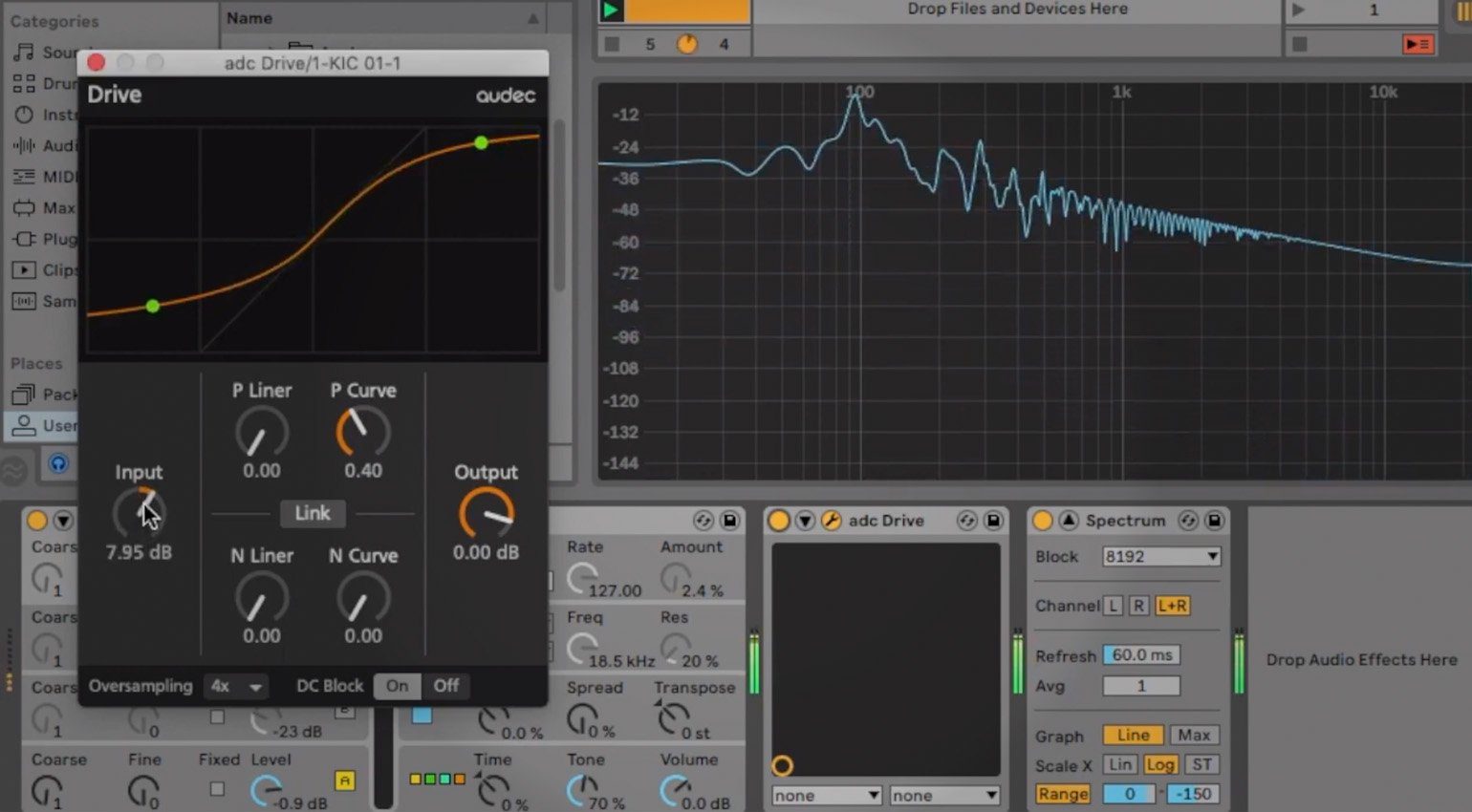Toggle Spectrum device activator on/off
Viewport: 1472px width, 812px height.
click(x=1043, y=521)
